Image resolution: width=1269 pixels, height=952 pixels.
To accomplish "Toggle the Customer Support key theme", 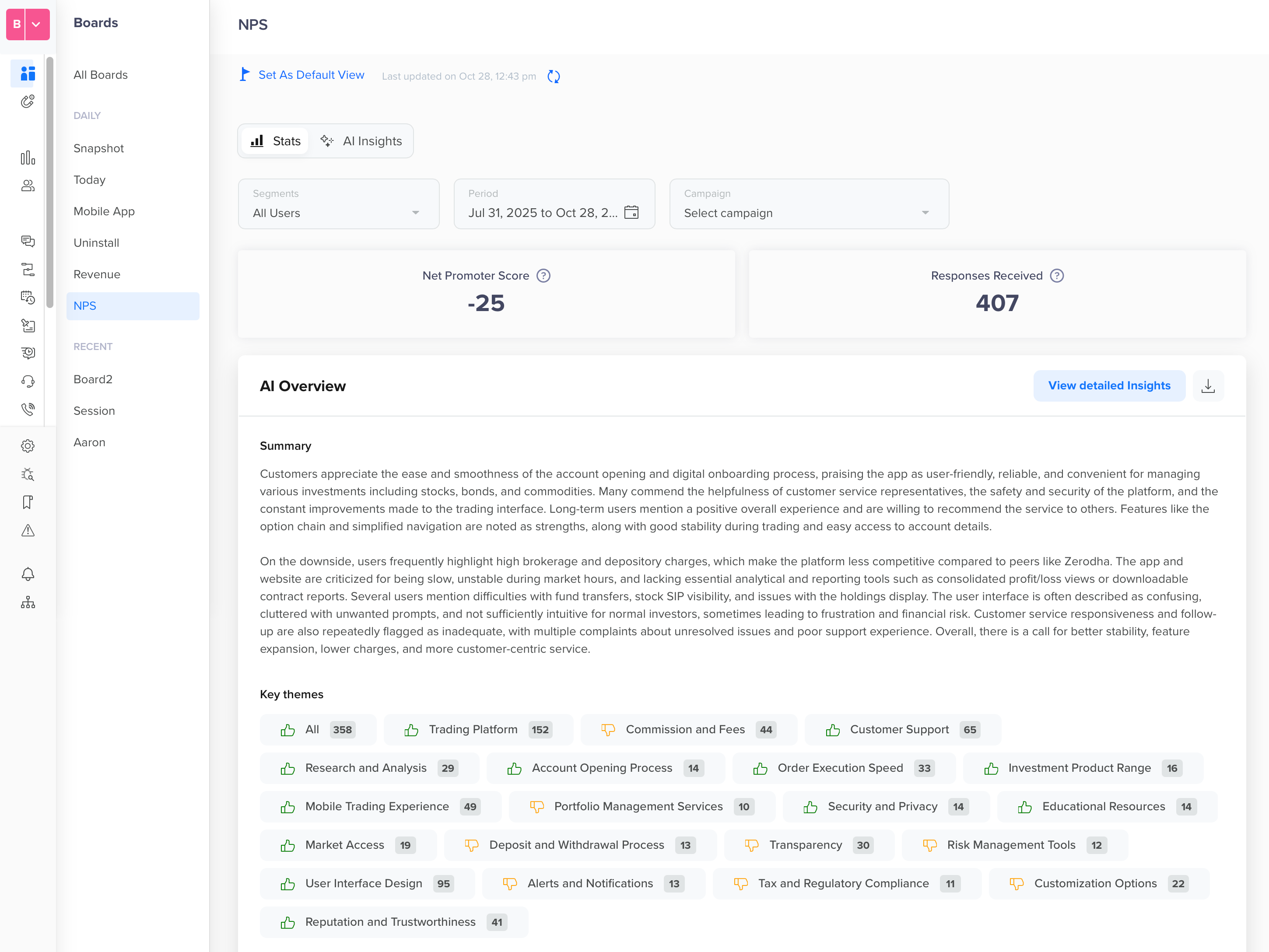I will pos(902,729).
